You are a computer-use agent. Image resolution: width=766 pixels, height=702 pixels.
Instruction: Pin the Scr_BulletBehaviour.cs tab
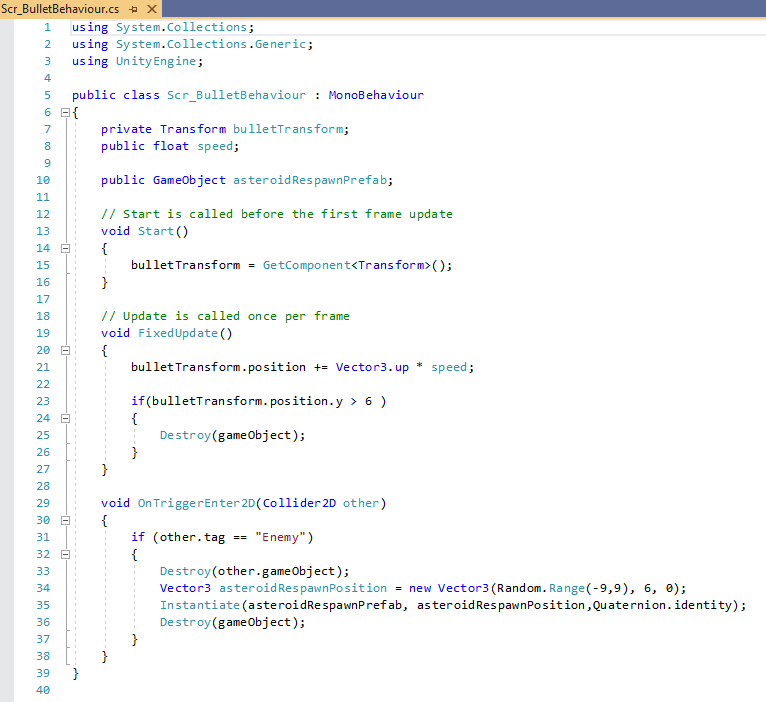133,8
